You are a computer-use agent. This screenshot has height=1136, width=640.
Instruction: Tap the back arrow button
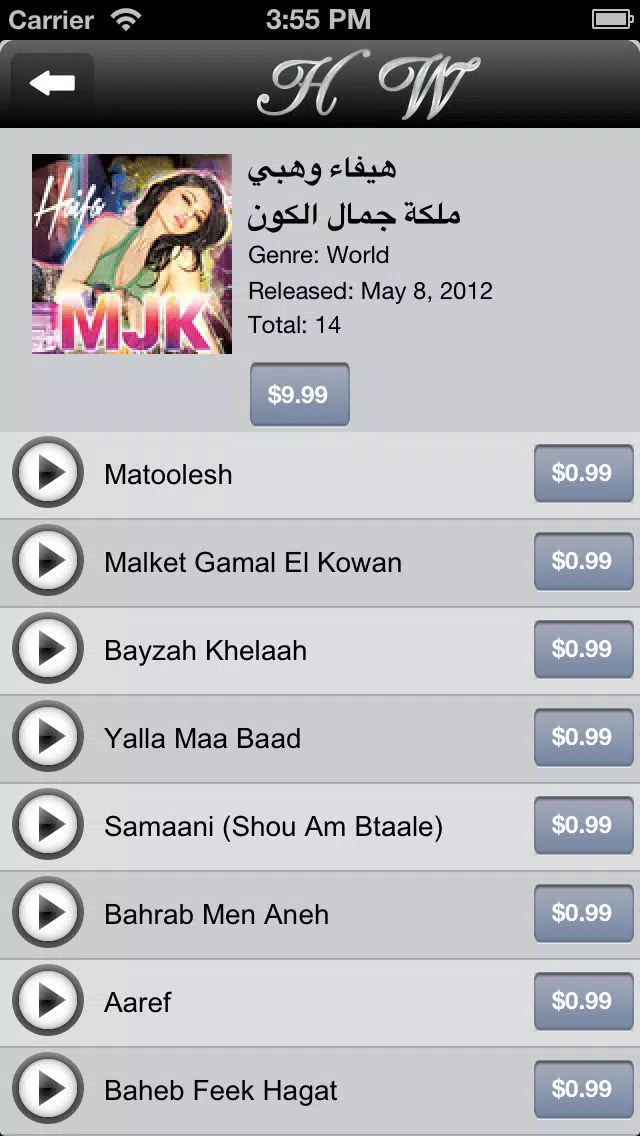(52, 83)
